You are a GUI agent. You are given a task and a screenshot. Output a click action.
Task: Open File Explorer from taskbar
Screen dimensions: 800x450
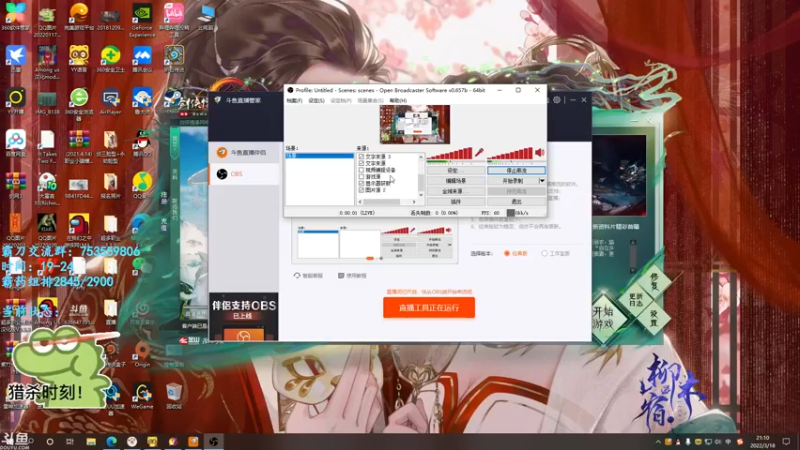click(91, 441)
